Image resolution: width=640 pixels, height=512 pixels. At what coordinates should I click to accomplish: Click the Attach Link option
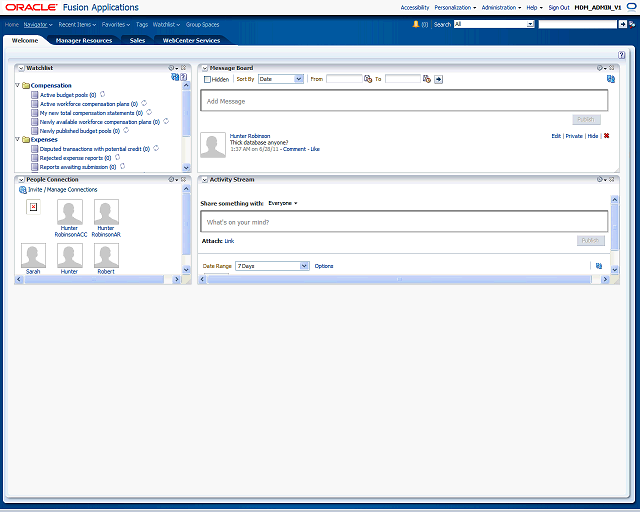tap(229, 241)
